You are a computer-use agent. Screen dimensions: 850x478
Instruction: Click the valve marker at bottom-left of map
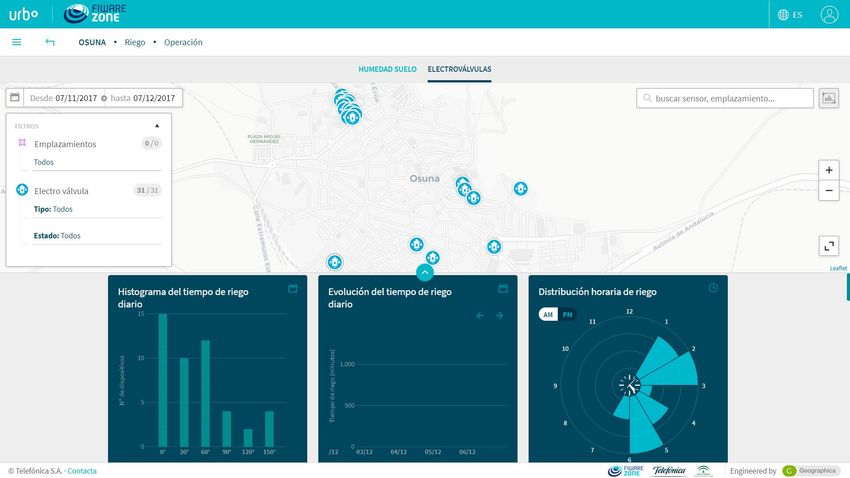coord(334,262)
